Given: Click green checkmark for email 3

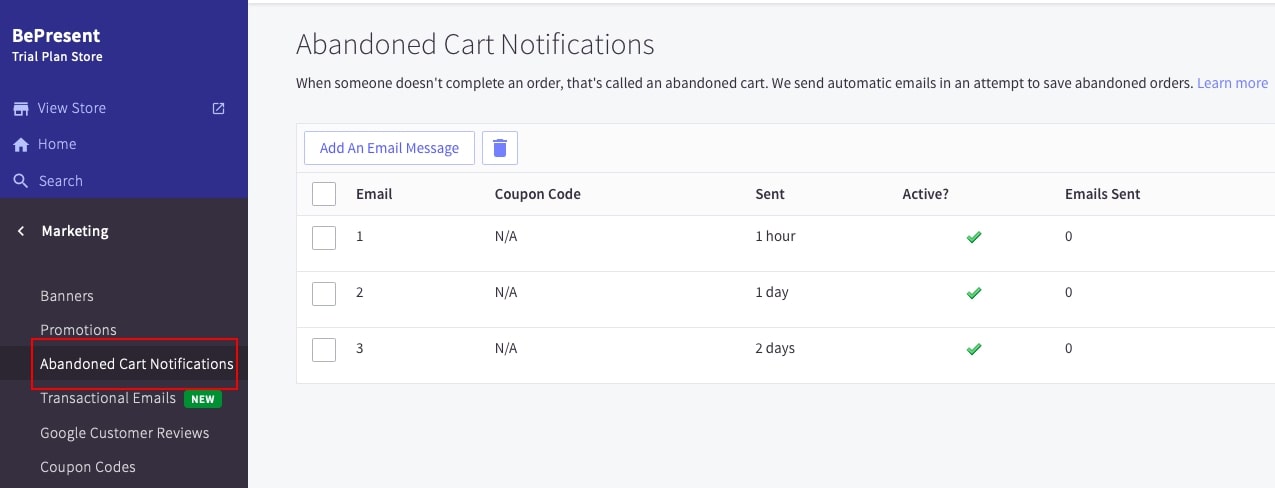Looking at the screenshot, I should [x=973, y=349].
